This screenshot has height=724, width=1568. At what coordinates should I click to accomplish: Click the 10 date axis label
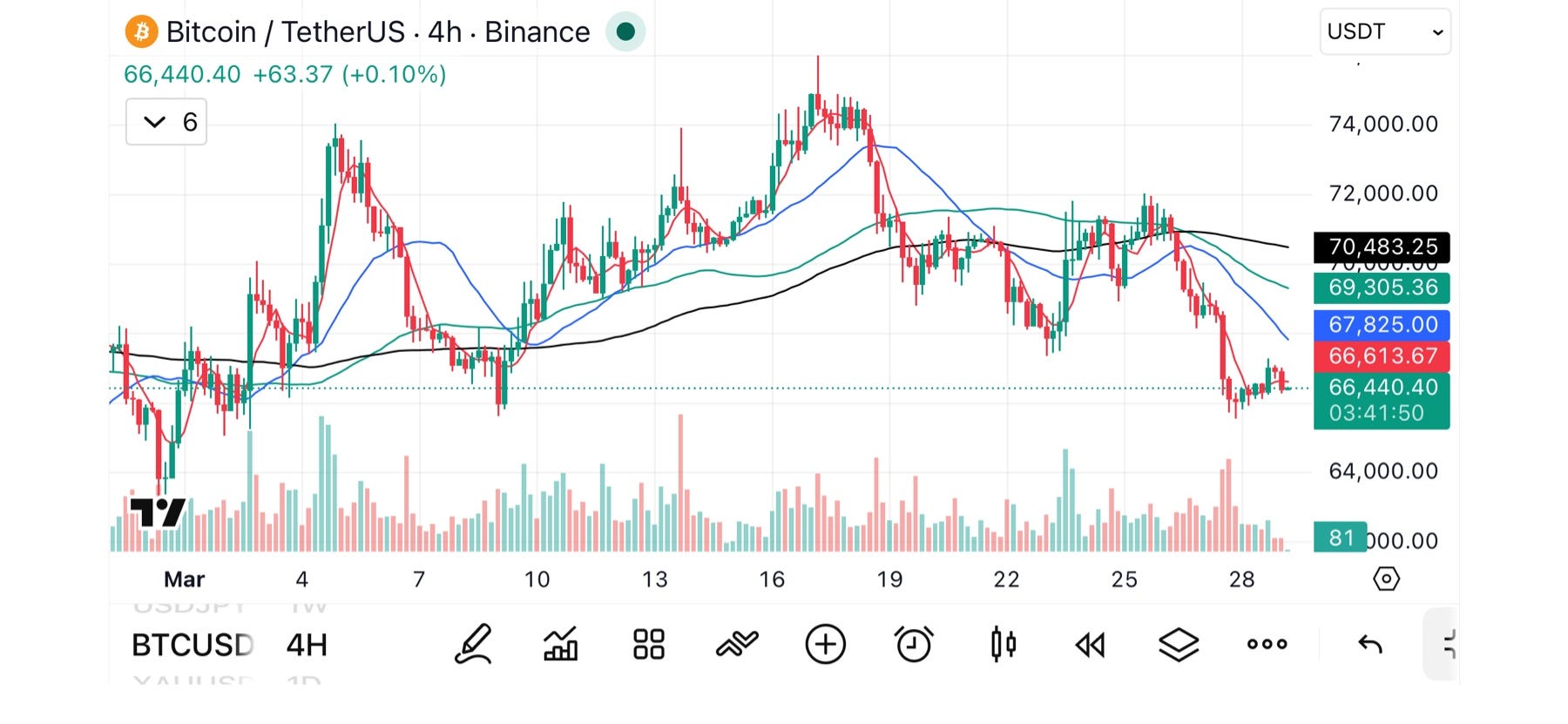[x=537, y=579]
